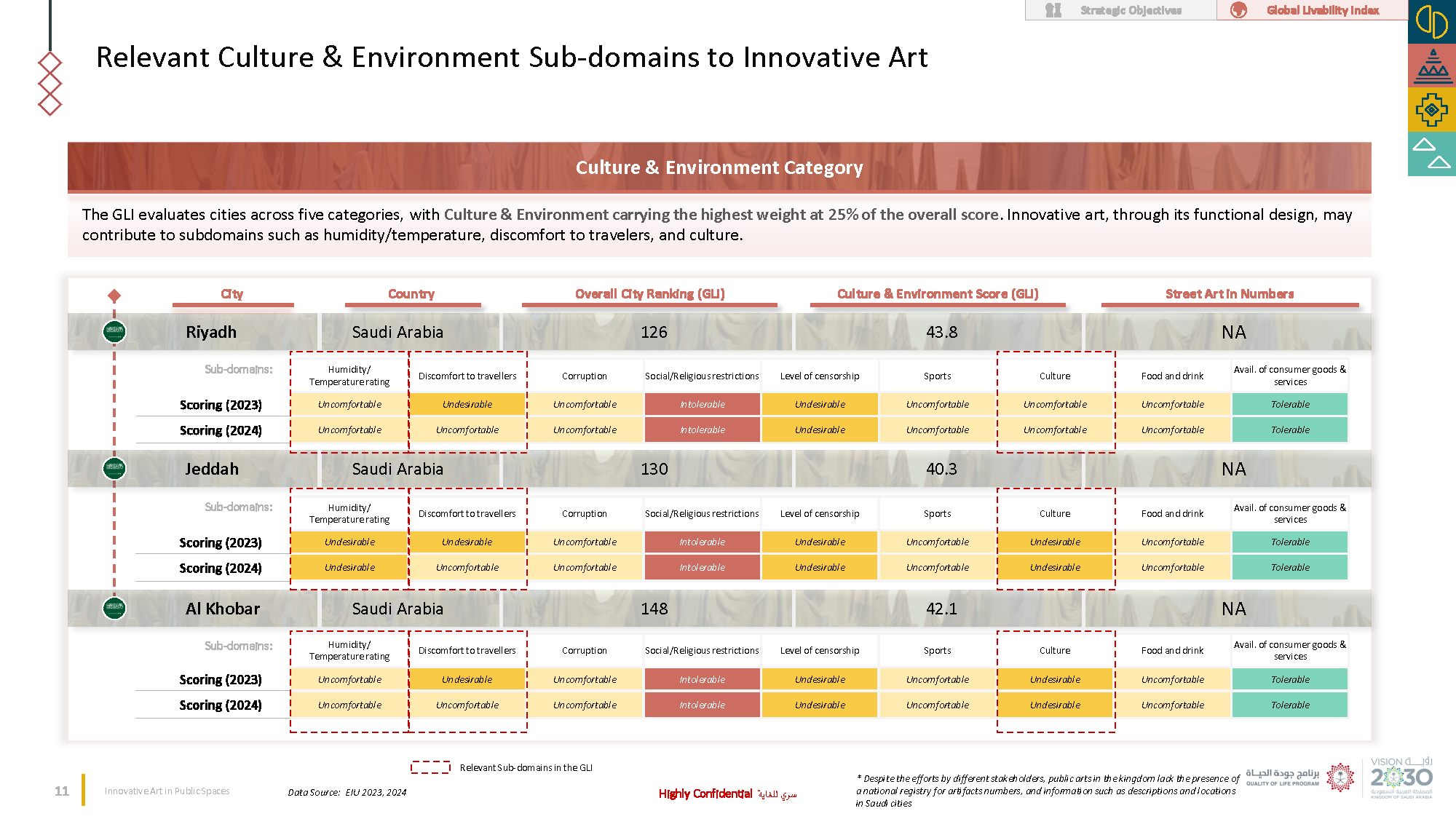
Task: Click the red pyramid pattern side icon
Action: (x=1431, y=66)
